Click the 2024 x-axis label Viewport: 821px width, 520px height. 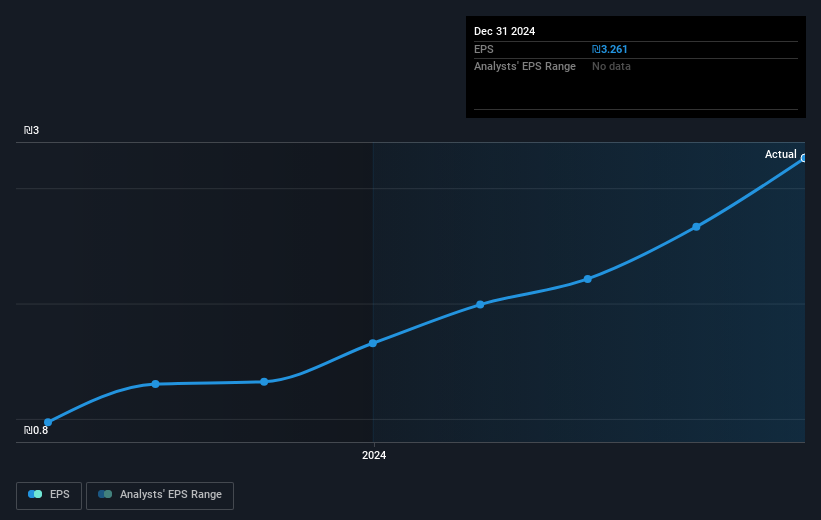coord(374,455)
